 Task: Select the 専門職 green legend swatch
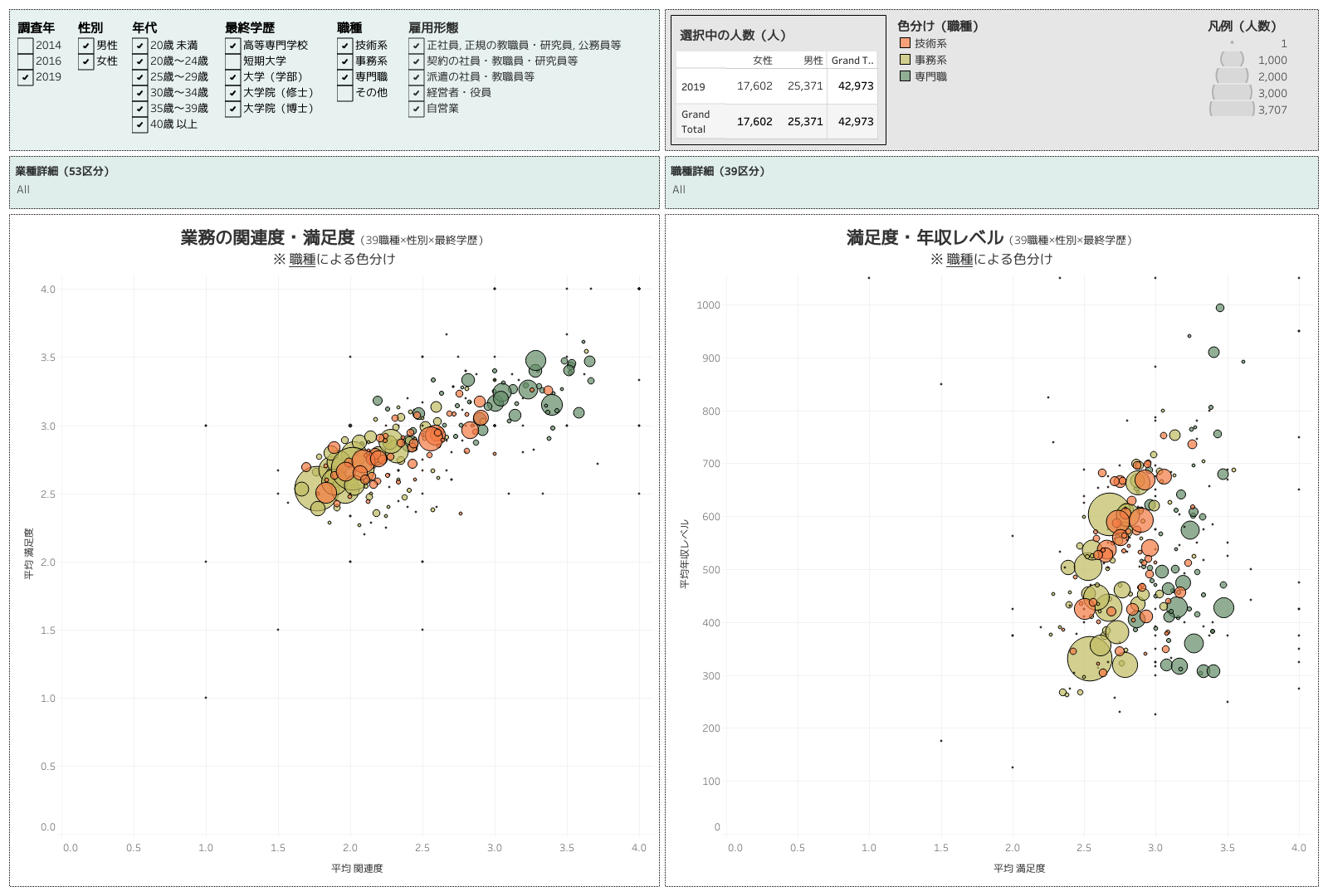point(906,76)
